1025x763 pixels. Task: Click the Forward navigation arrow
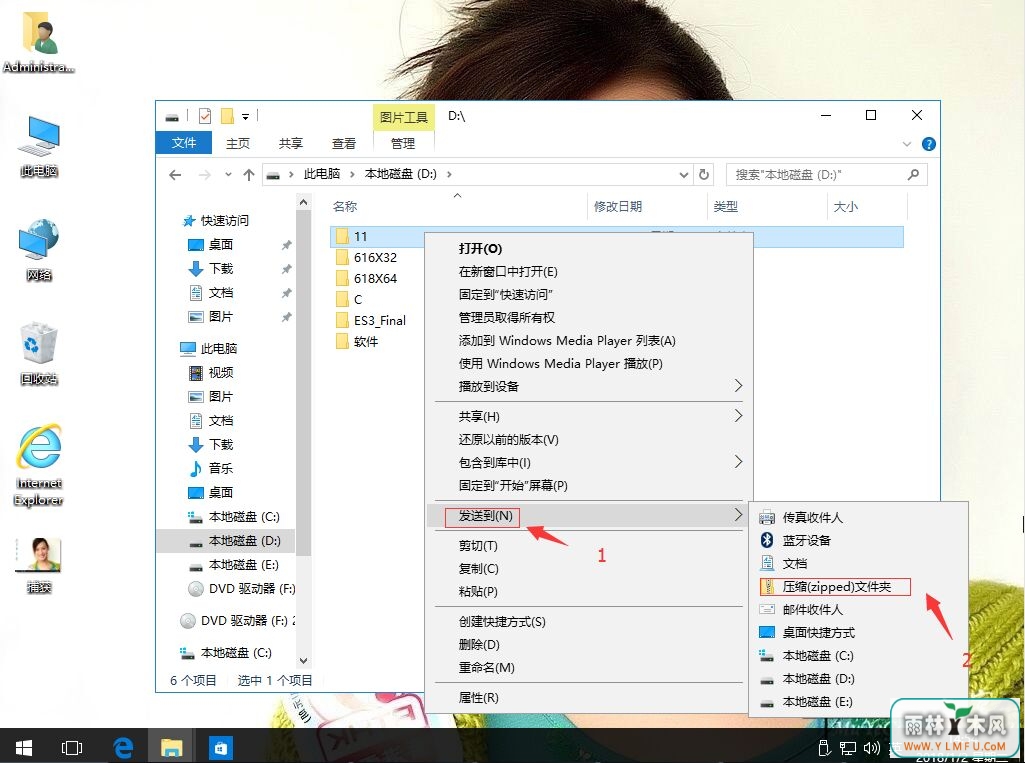pyautogui.click(x=205, y=175)
